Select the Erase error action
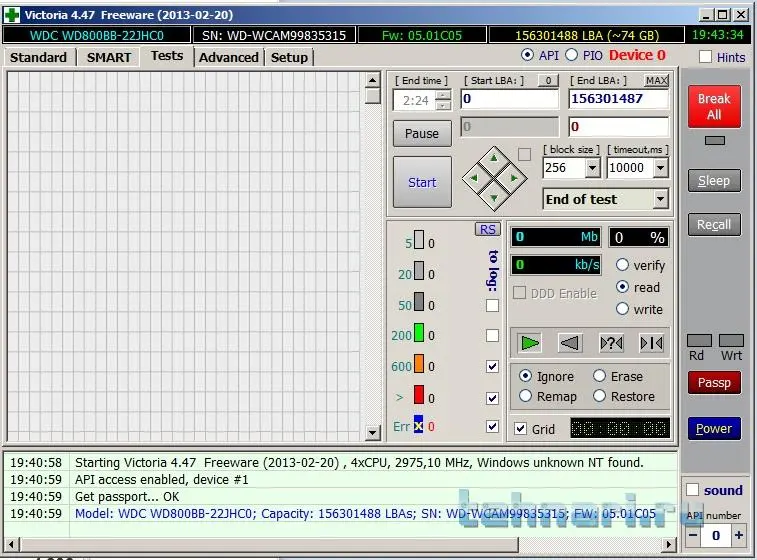The image size is (757, 560). click(x=599, y=376)
